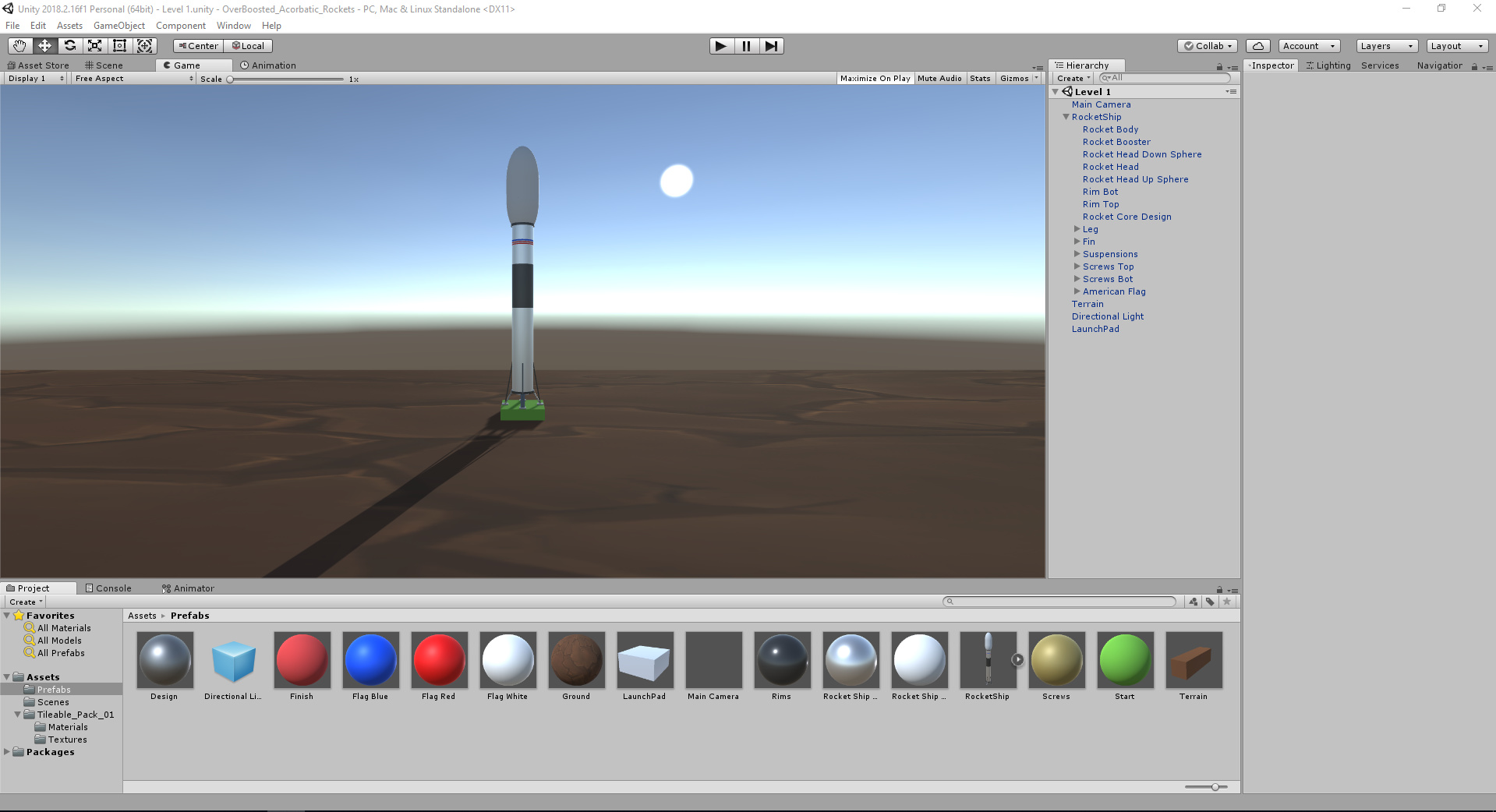Toggle Center pivot mode button

click(198, 46)
